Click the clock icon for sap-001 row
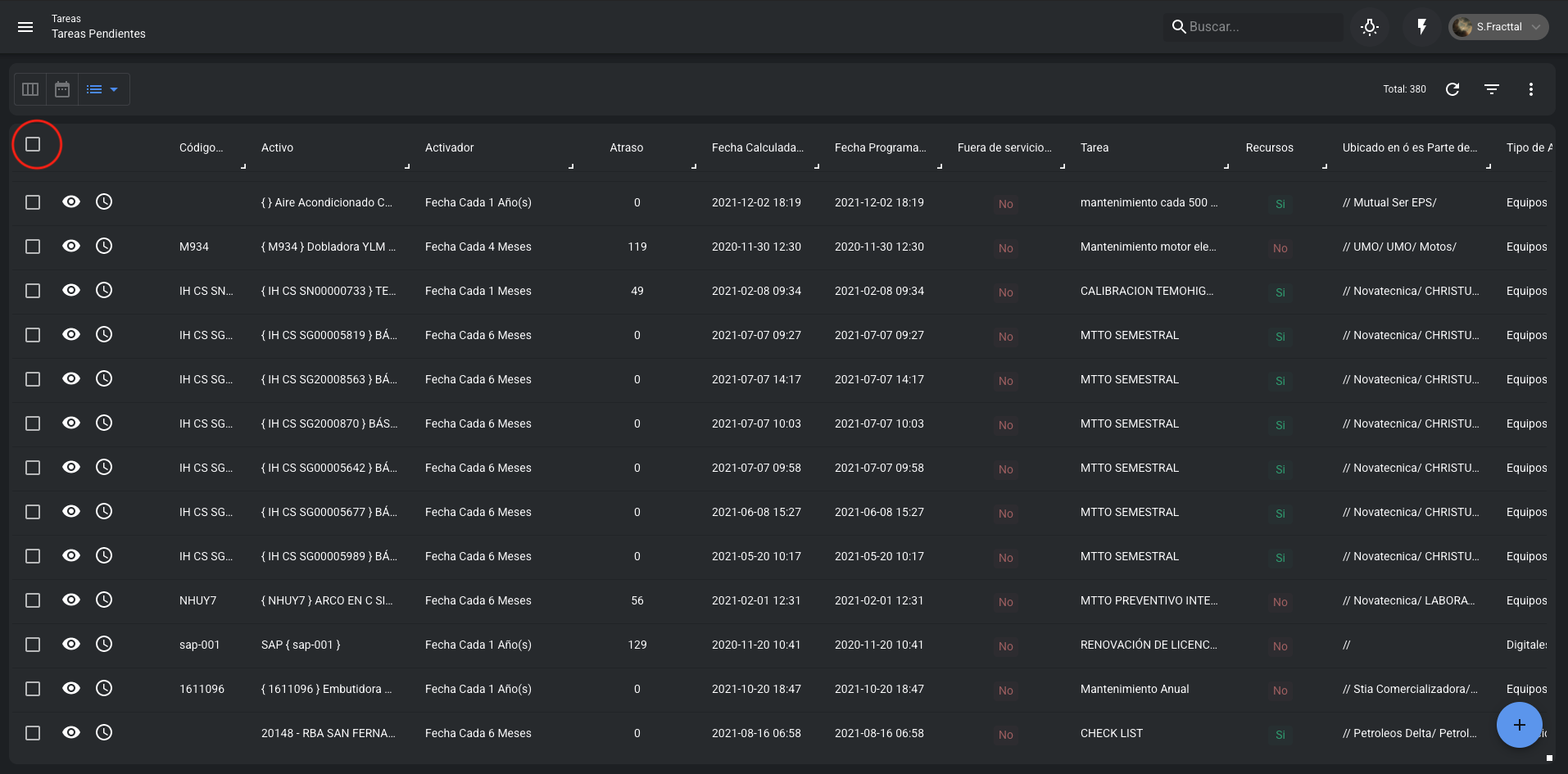Viewport: 1568px width, 774px height. [x=104, y=645]
